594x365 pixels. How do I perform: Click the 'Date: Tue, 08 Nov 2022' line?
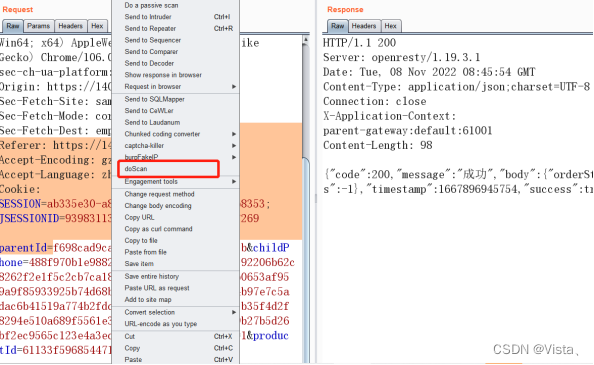429,72
